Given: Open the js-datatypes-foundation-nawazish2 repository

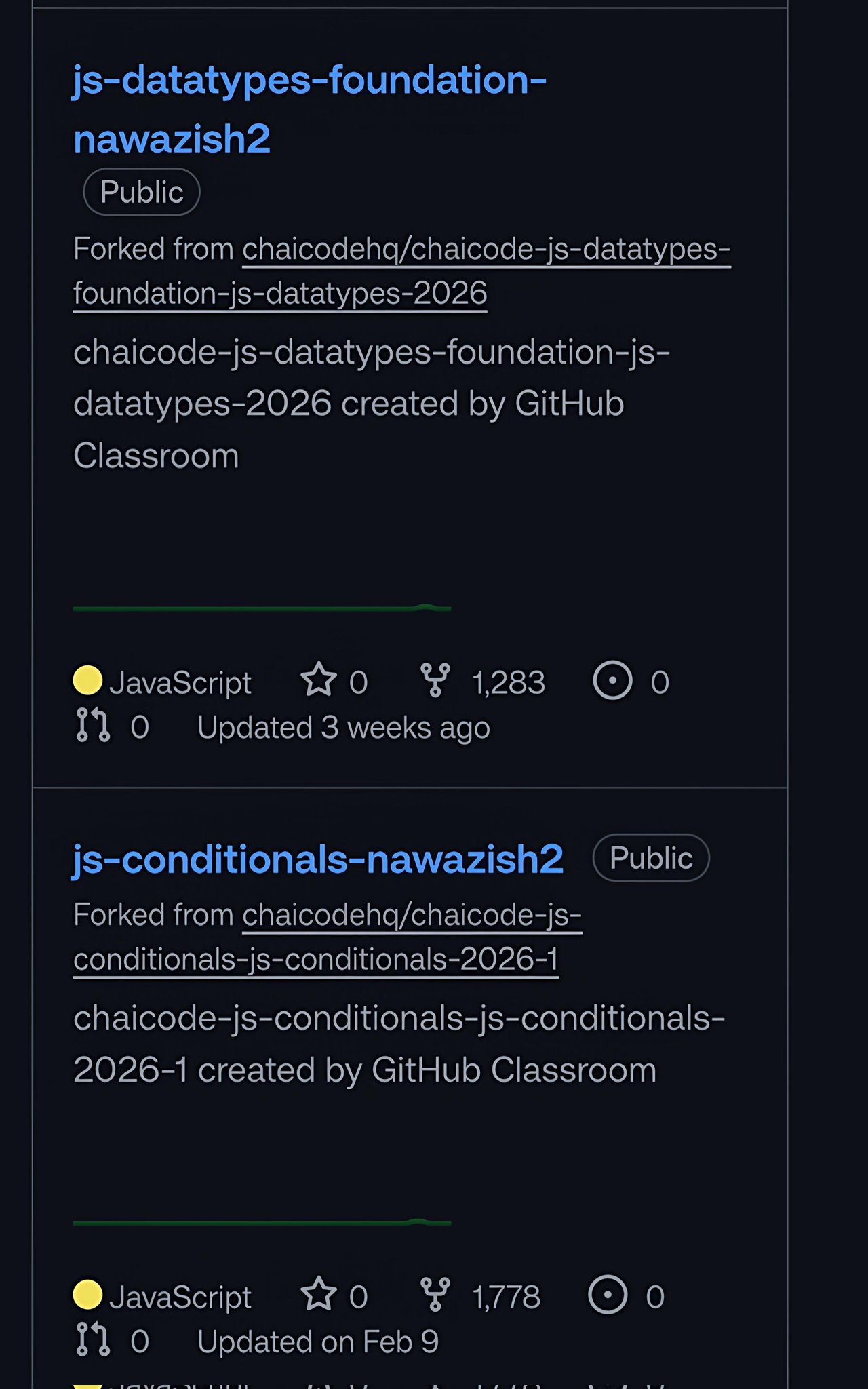Looking at the screenshot, I should (x=309, y=81).
